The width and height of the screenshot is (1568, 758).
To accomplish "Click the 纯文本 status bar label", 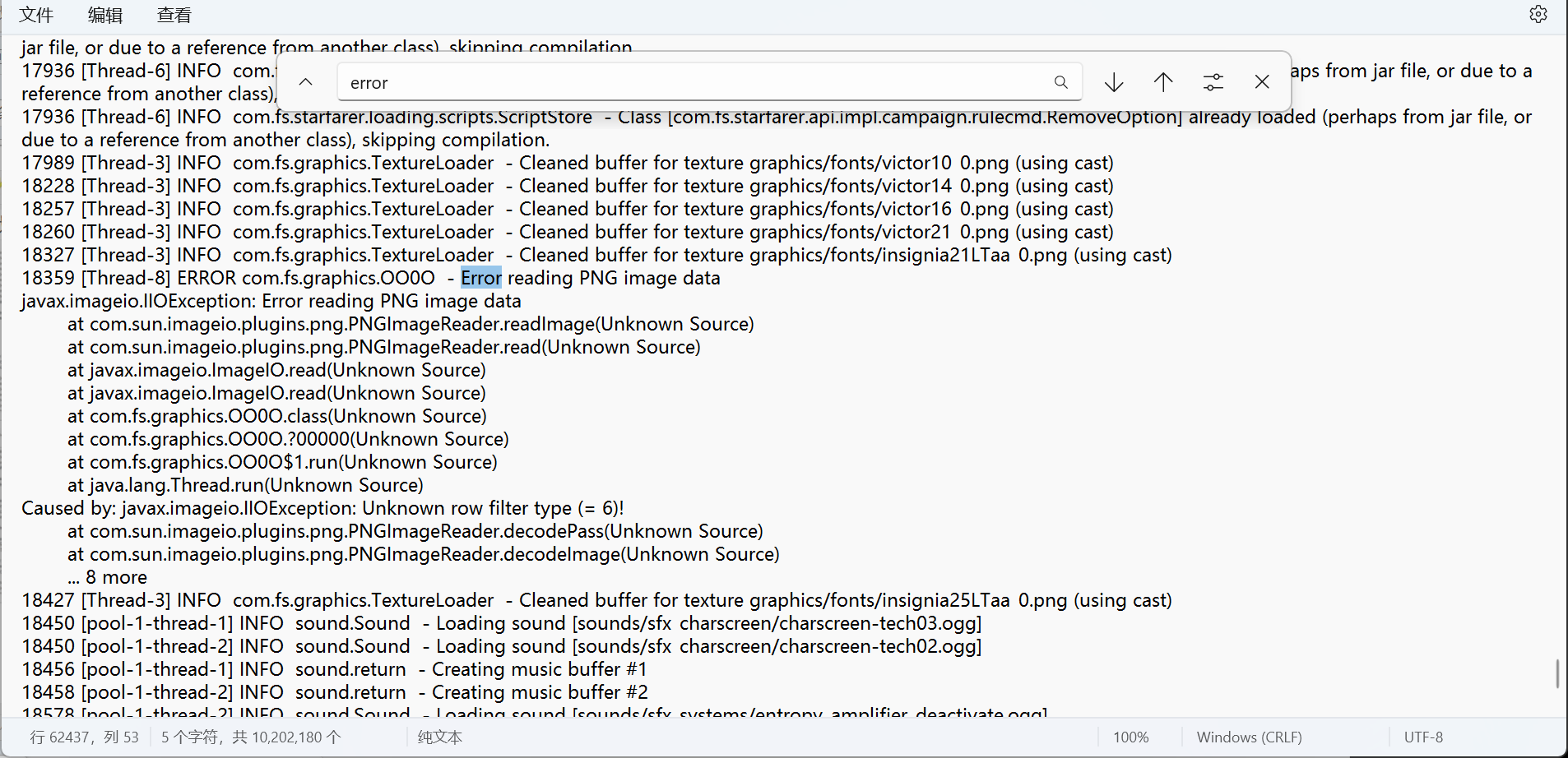I will [440, 737].
